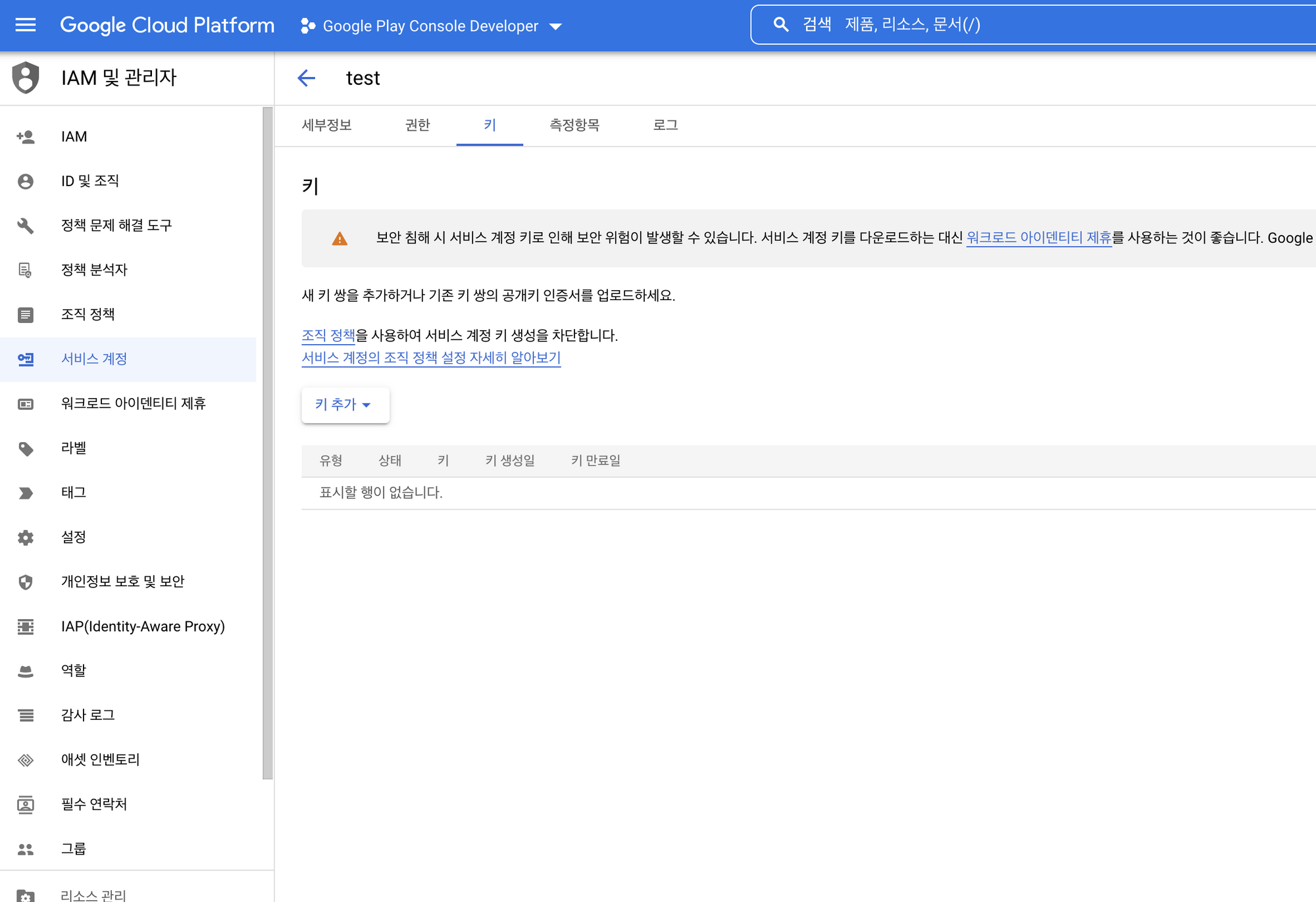
Task: Switch to the 권한 tab
Action: pyautogui.click(x=417, y=125)
